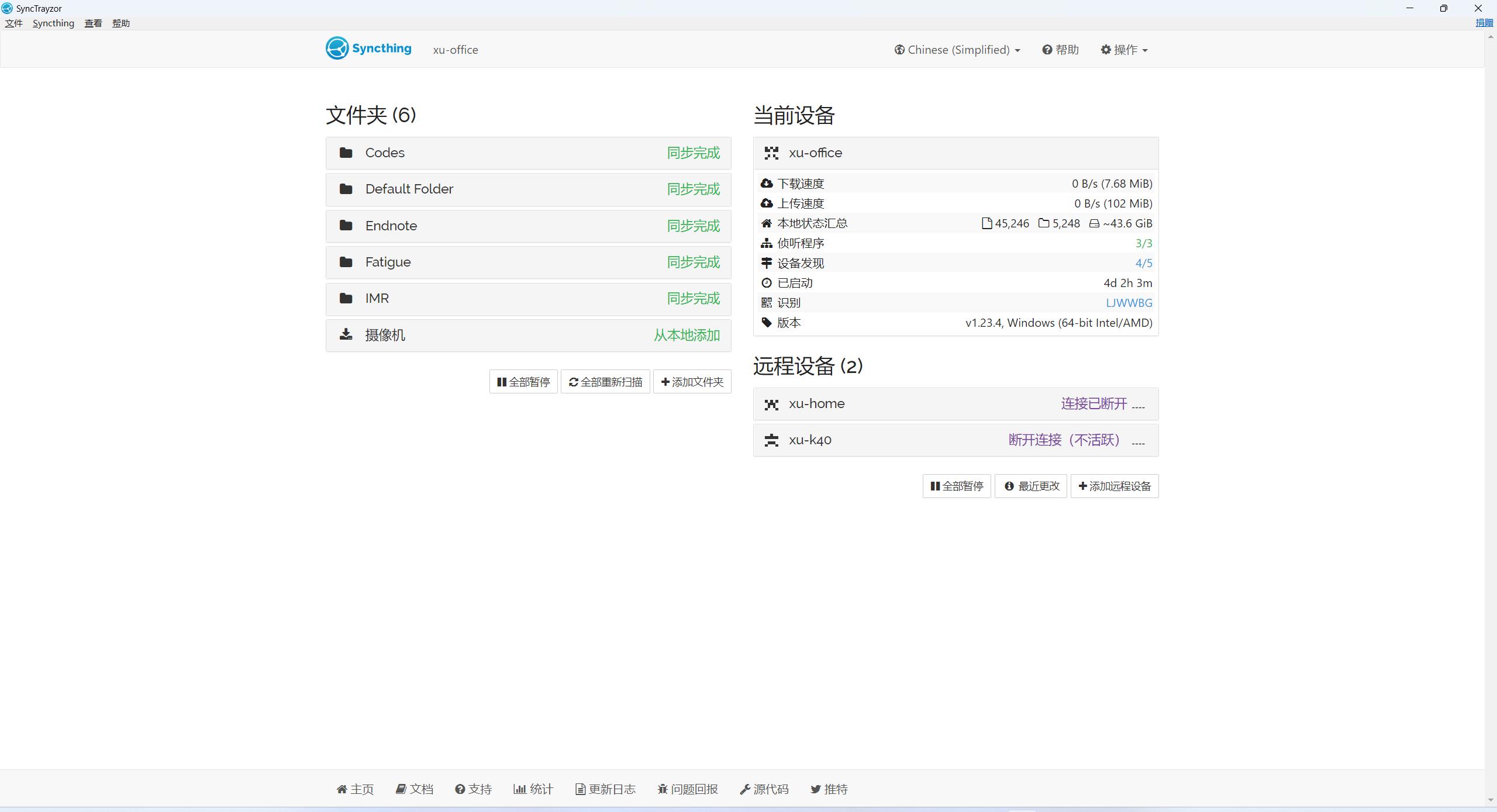
Task: Click the cloud download icon for 下载速度
Action: click(x=767, y=184)
